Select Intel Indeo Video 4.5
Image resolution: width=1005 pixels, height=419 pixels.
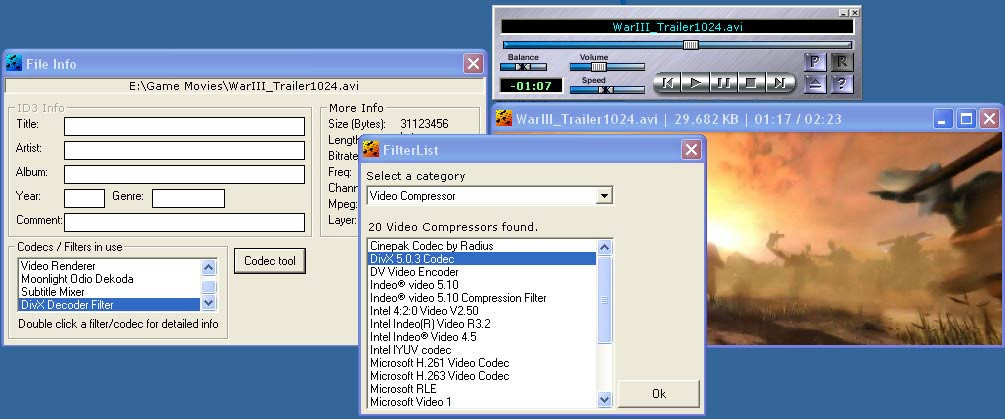coord(482,337)
